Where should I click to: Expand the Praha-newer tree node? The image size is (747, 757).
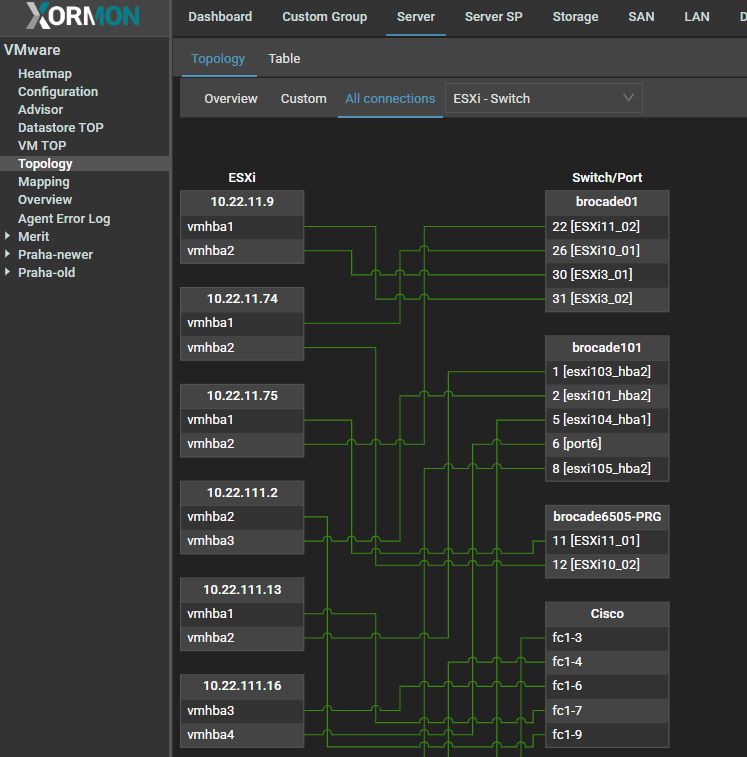[8, 255]
